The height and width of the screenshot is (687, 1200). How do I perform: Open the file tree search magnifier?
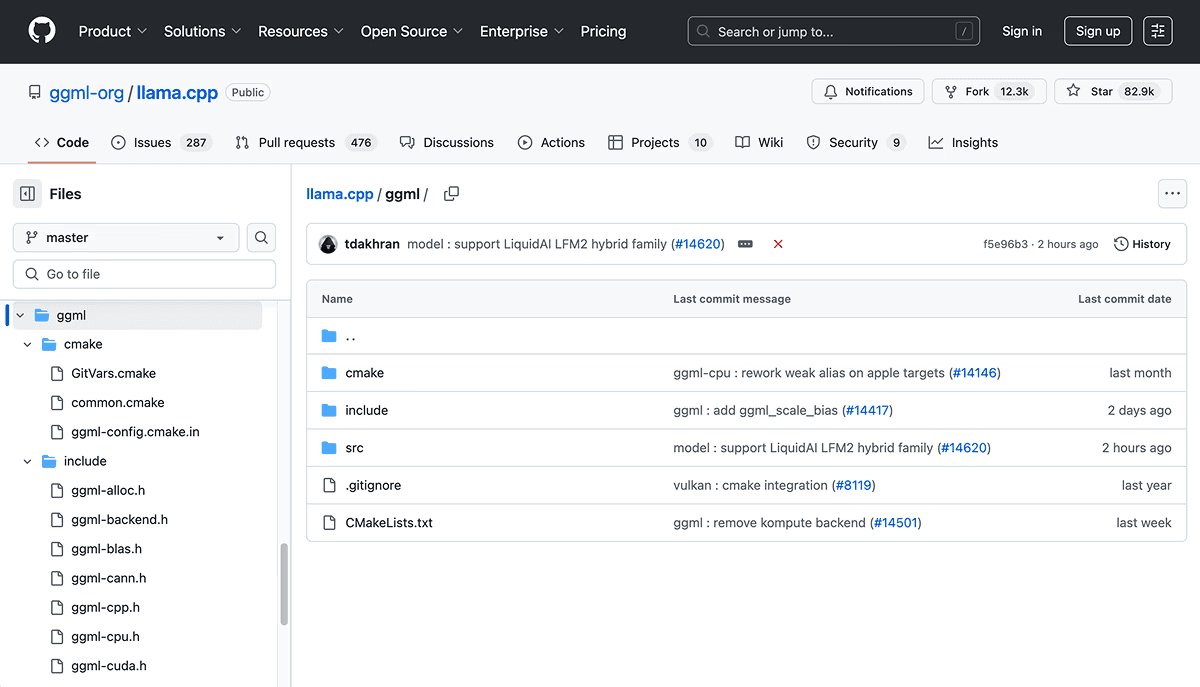260,237
